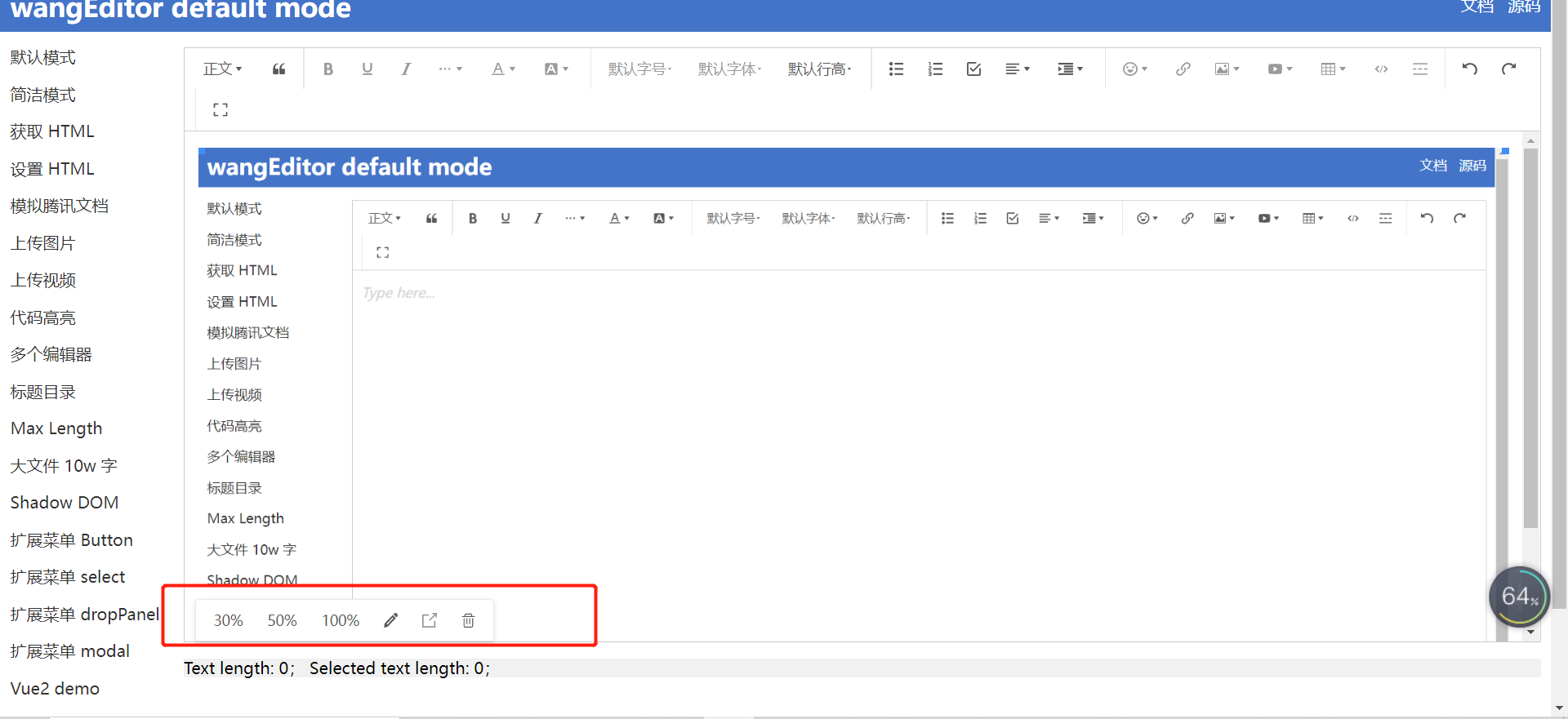Toggle fullscreen mode in main toolbar

tap(220, 109)
